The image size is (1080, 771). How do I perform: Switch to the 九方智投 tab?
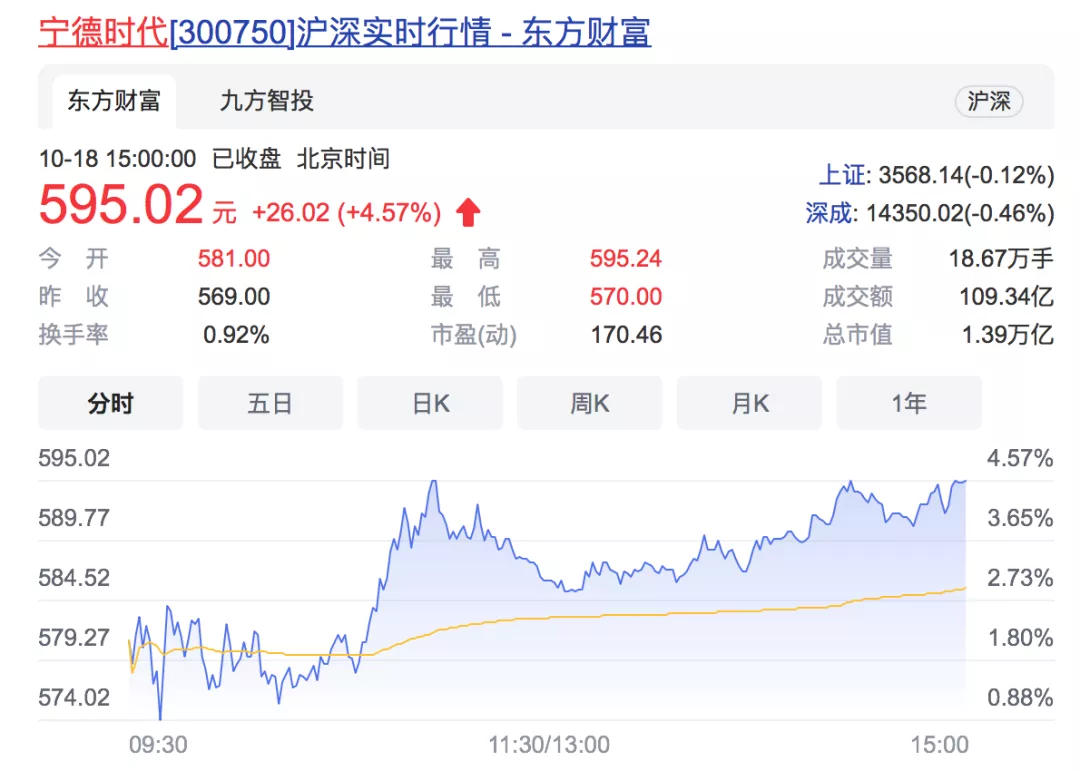267,101
